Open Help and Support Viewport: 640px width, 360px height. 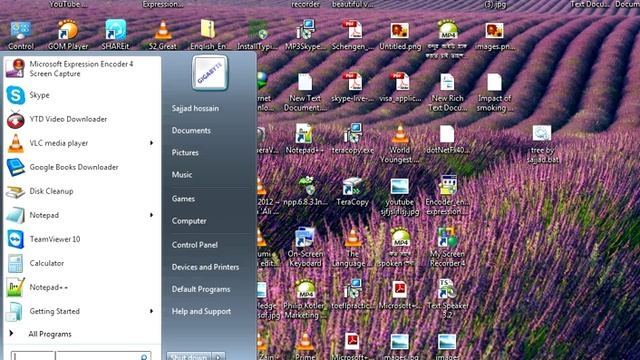point(201,311)
